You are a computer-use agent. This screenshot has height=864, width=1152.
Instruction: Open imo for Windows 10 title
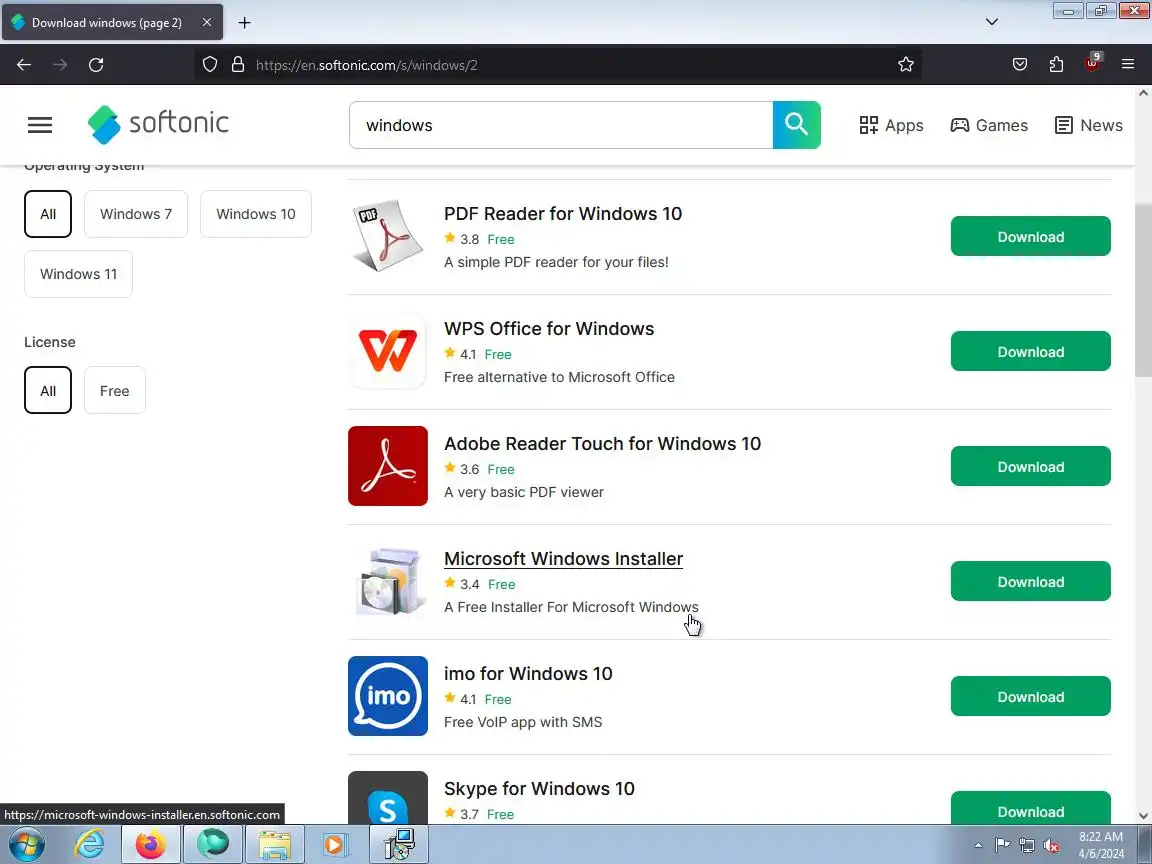pos(528,674)
